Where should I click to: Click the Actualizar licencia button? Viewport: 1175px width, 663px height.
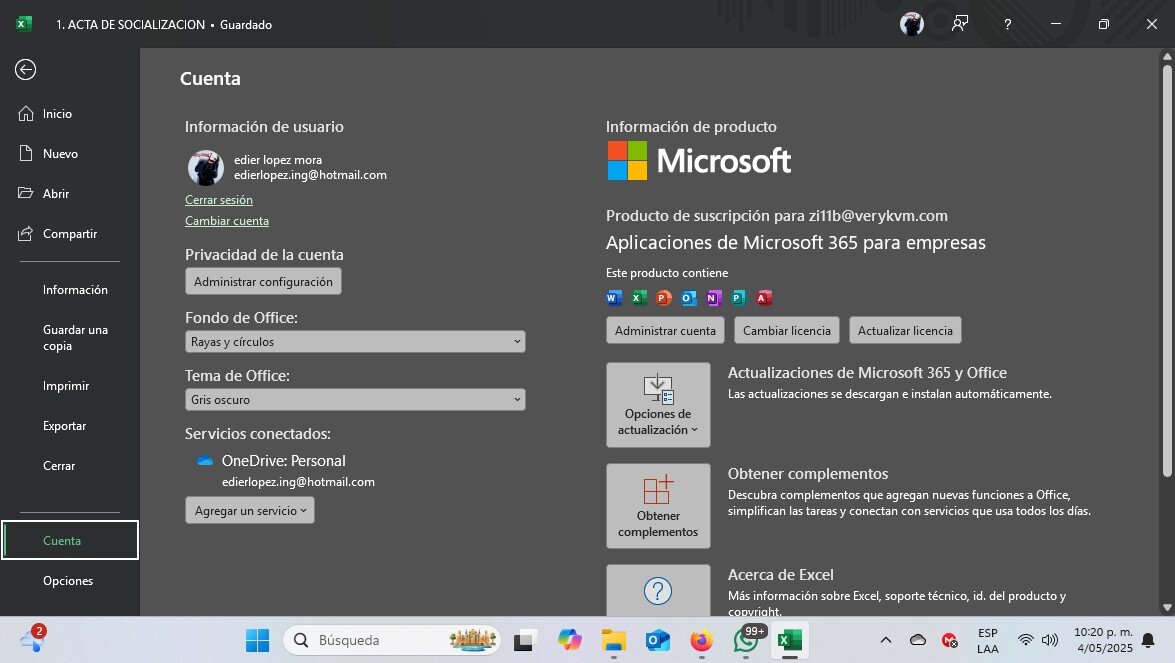[x=905, y=330]
